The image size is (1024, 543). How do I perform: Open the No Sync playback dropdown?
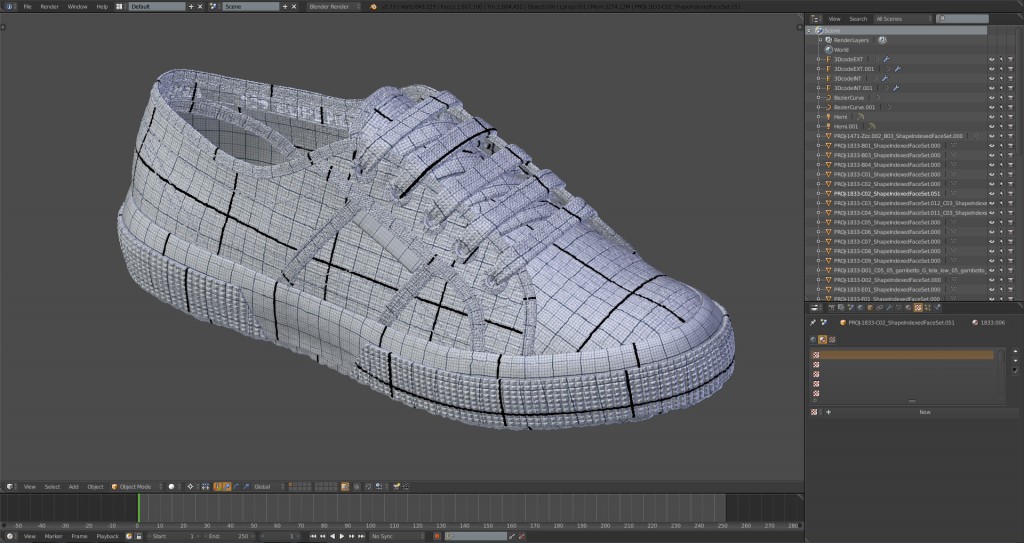point(398,536)
